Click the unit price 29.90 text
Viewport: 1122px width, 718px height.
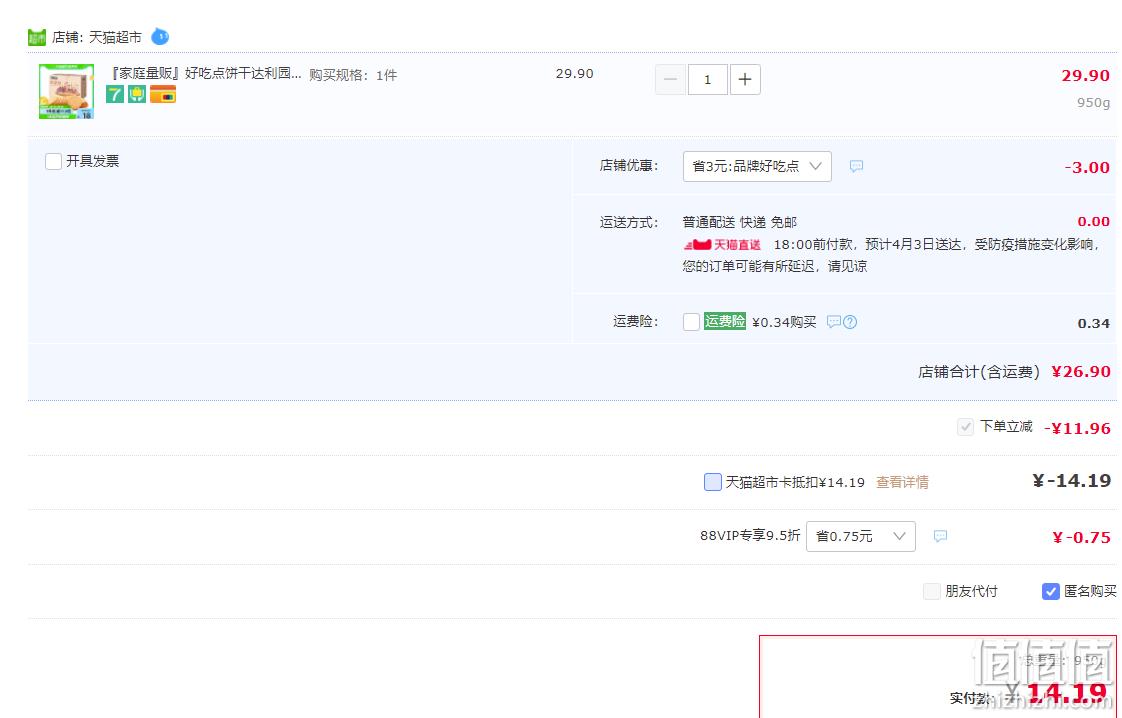tap(575, 74)
